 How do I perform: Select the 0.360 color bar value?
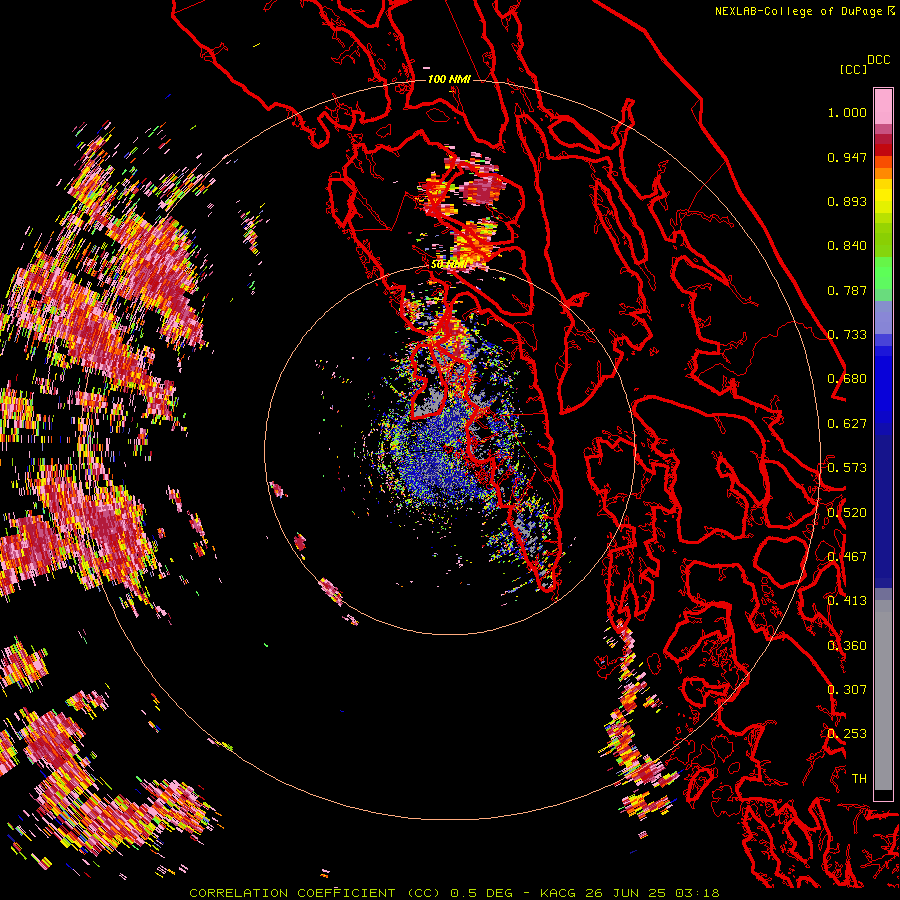[x=847, y=646]
